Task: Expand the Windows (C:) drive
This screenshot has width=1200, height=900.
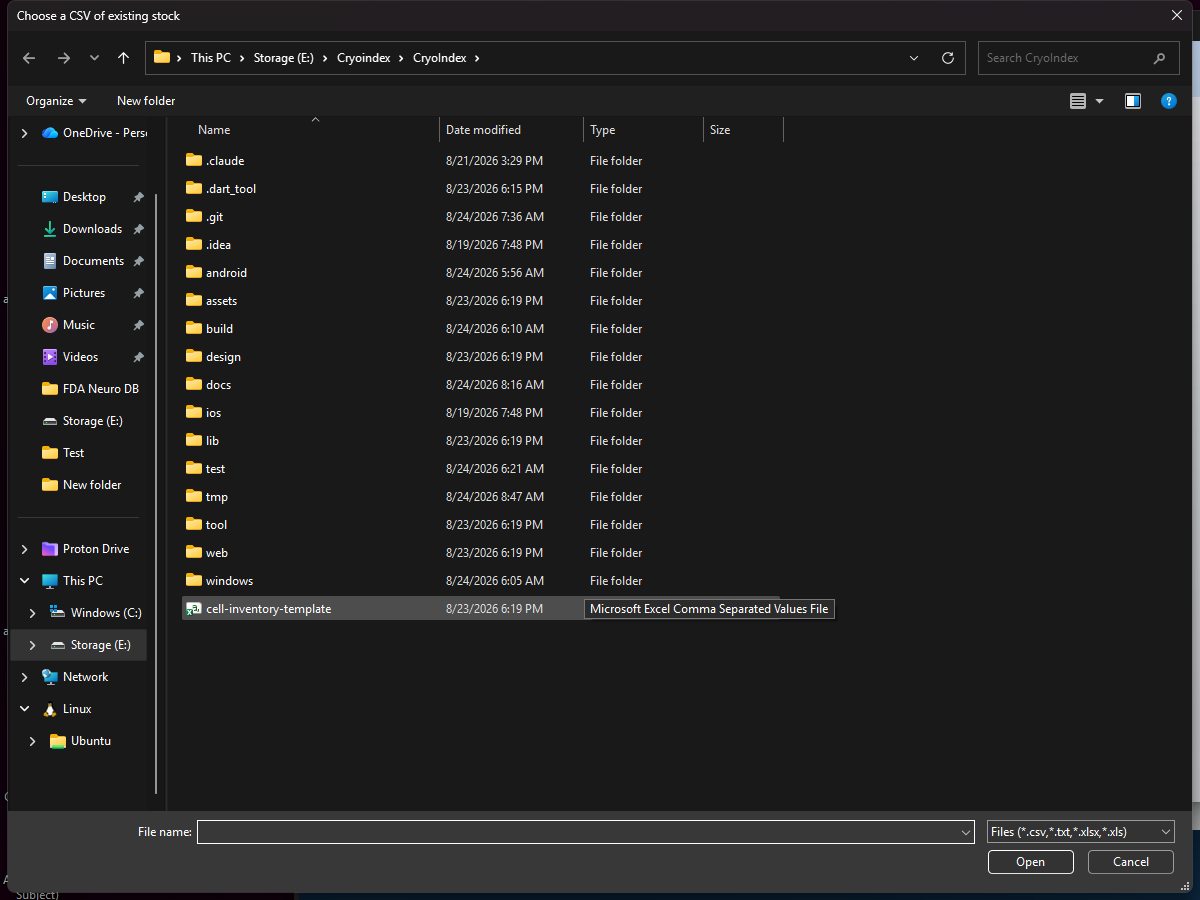Action: pos(33,613)
